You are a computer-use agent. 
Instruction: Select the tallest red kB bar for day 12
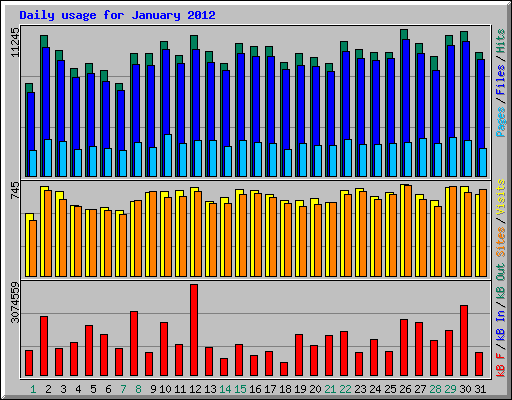click(194, 330)
